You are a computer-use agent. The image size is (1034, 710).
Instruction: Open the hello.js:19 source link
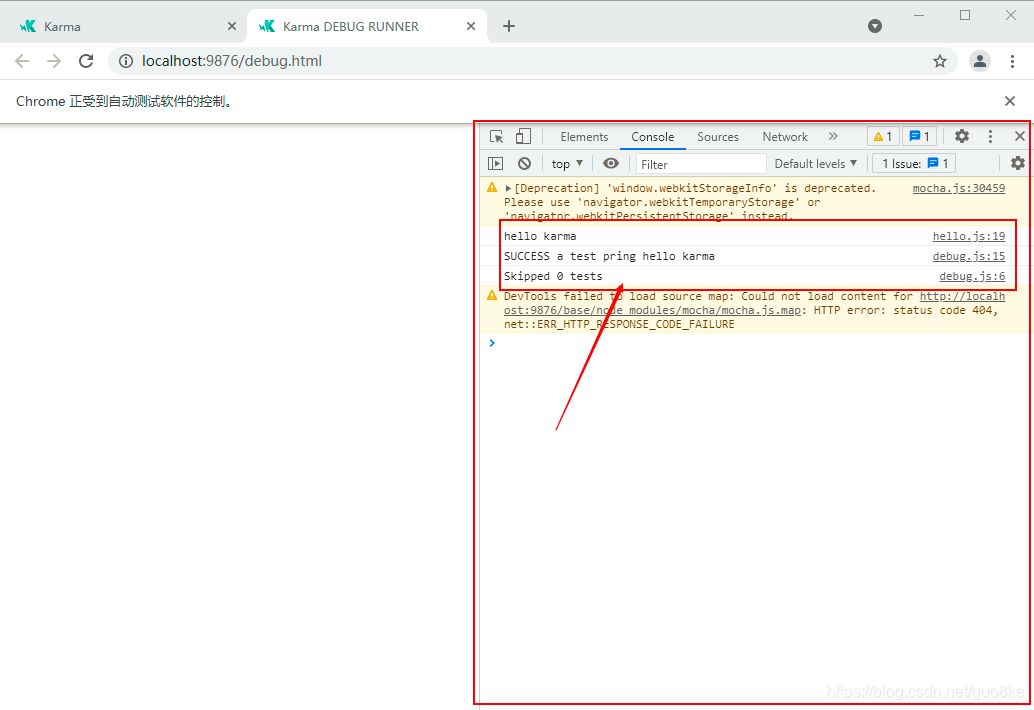[968, 237]
